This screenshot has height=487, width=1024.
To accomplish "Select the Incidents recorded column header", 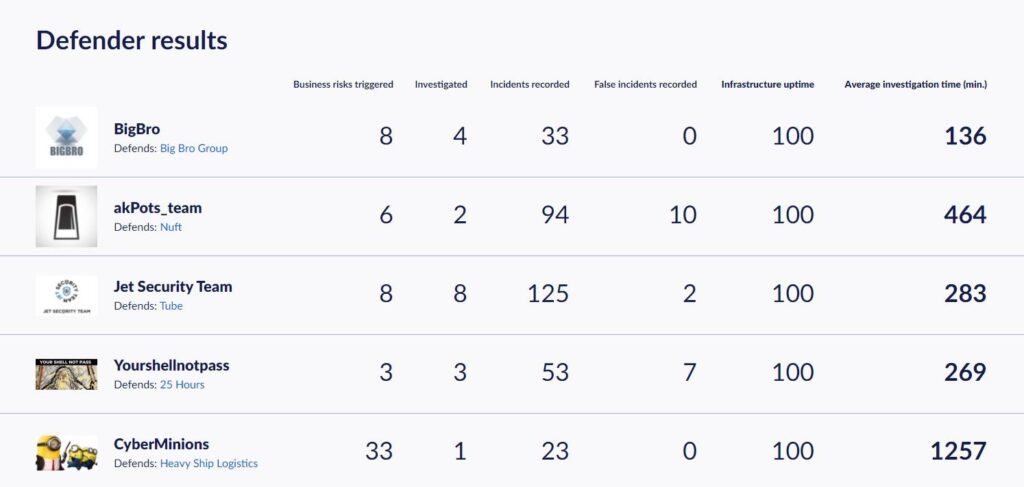I will (x=529, y=85).
